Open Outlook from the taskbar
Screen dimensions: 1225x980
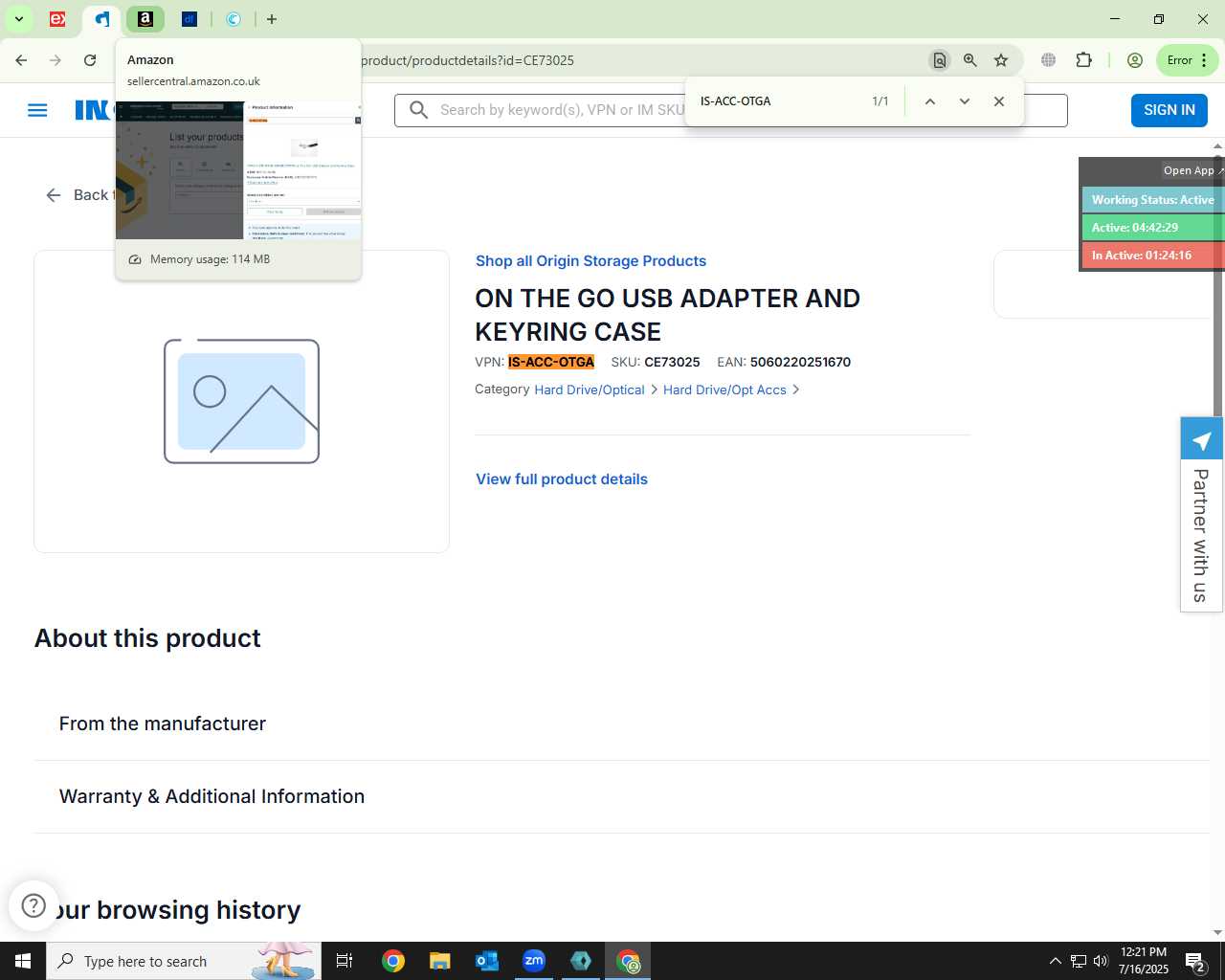point(487,961)
